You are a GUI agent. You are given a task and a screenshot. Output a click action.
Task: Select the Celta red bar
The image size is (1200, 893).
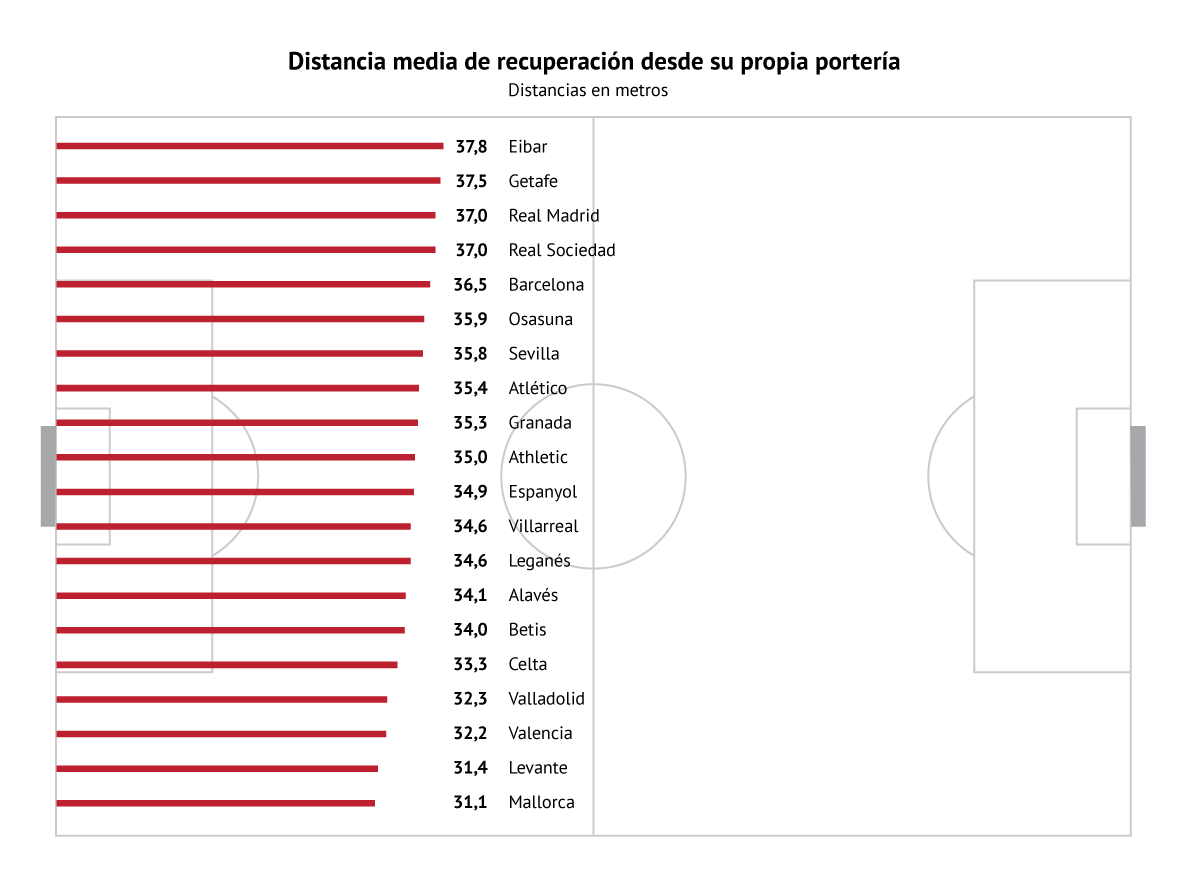[227, 665]
